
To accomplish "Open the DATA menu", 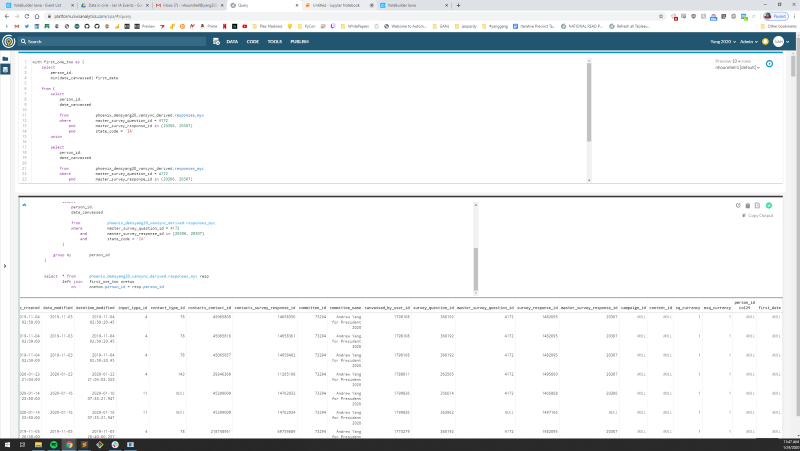I will click(x=232, y=41).
